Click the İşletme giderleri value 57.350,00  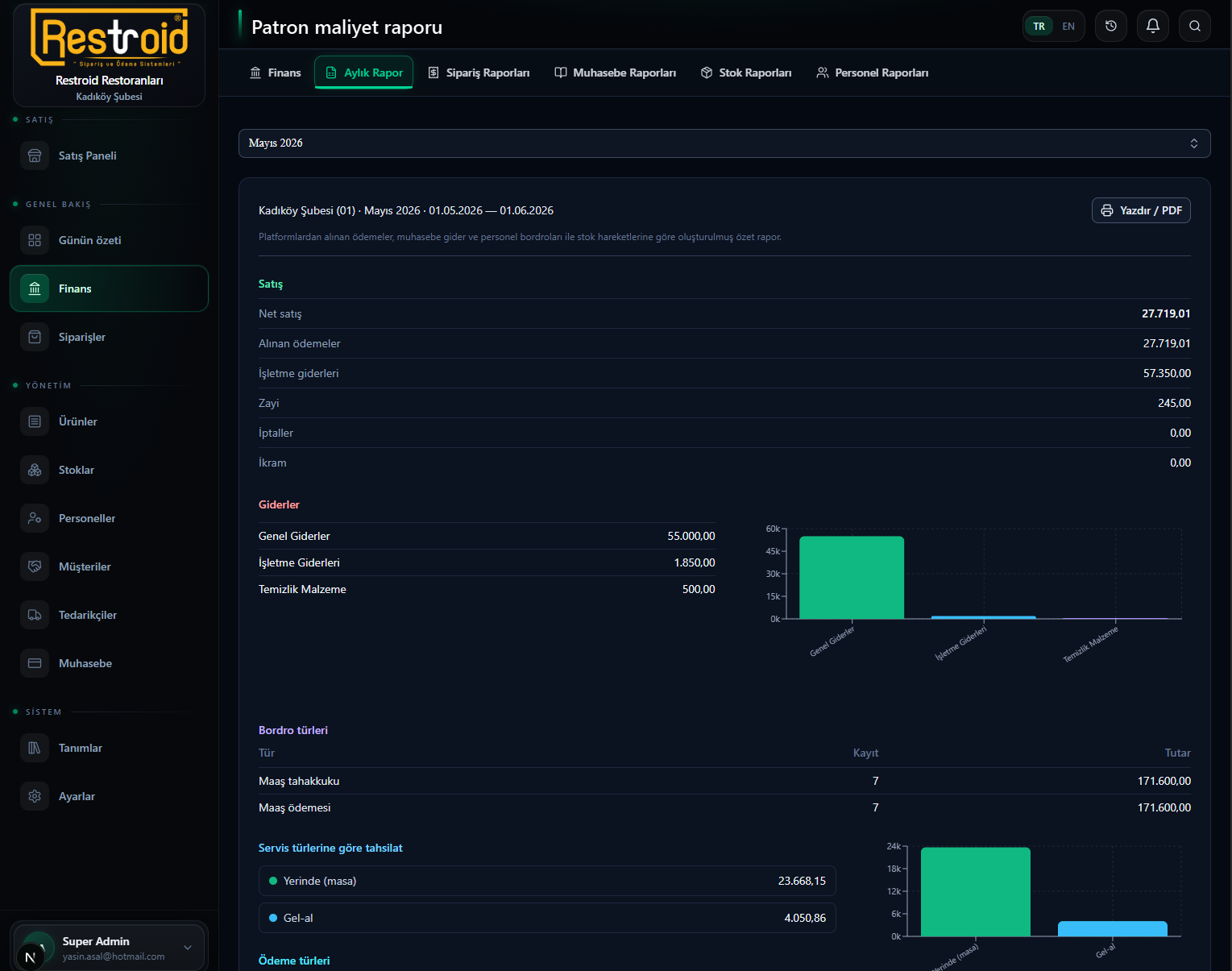pos(1167,373)
